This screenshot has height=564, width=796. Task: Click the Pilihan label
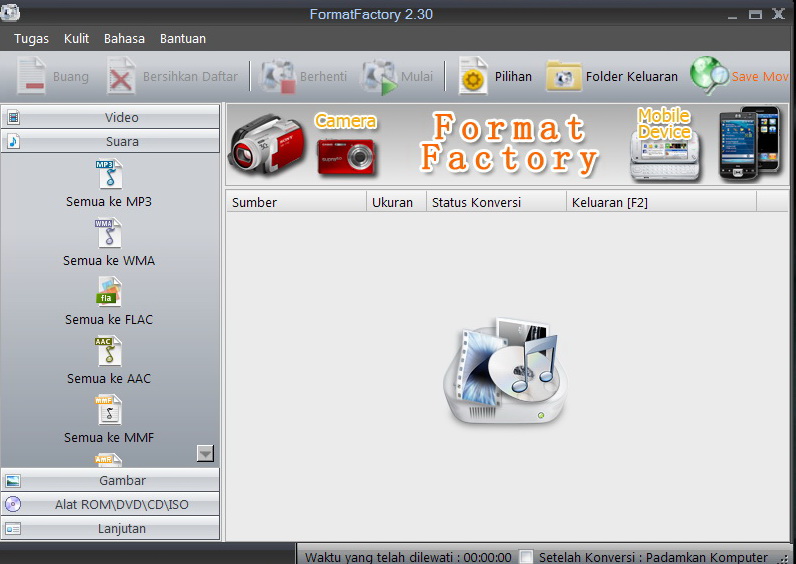[513, 76]
